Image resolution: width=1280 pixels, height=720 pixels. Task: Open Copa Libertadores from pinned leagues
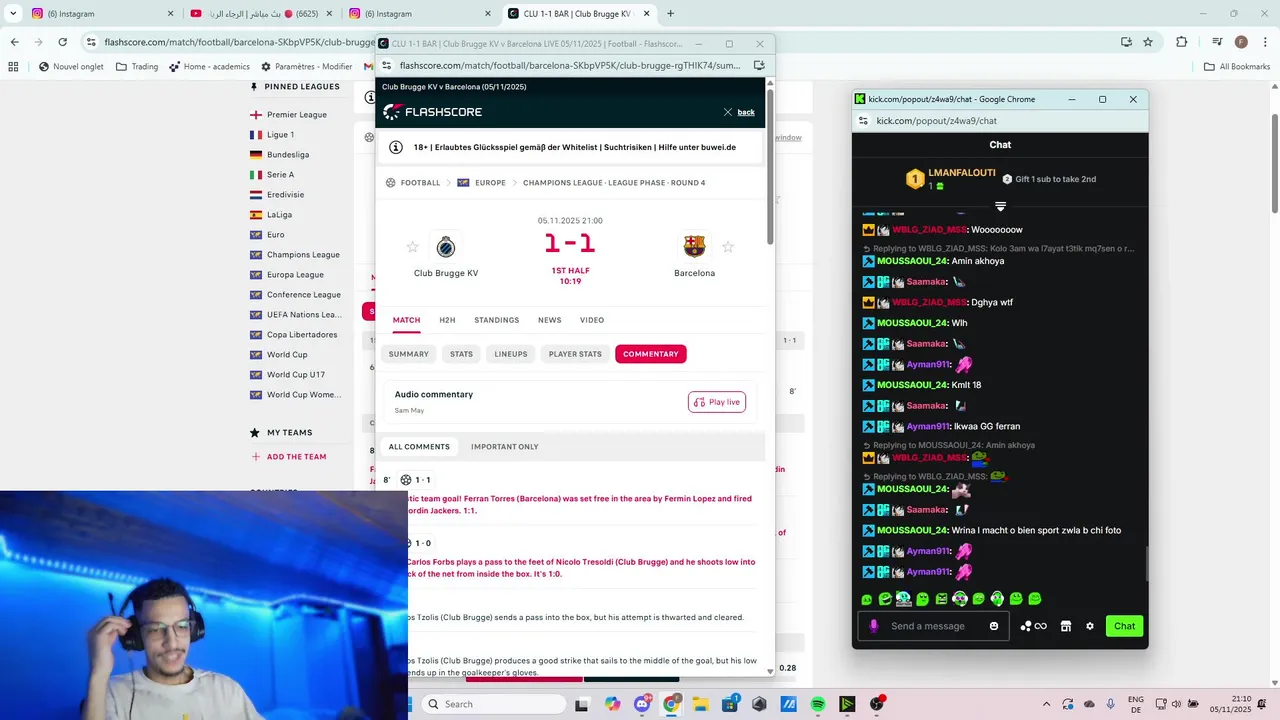point(302,335)
